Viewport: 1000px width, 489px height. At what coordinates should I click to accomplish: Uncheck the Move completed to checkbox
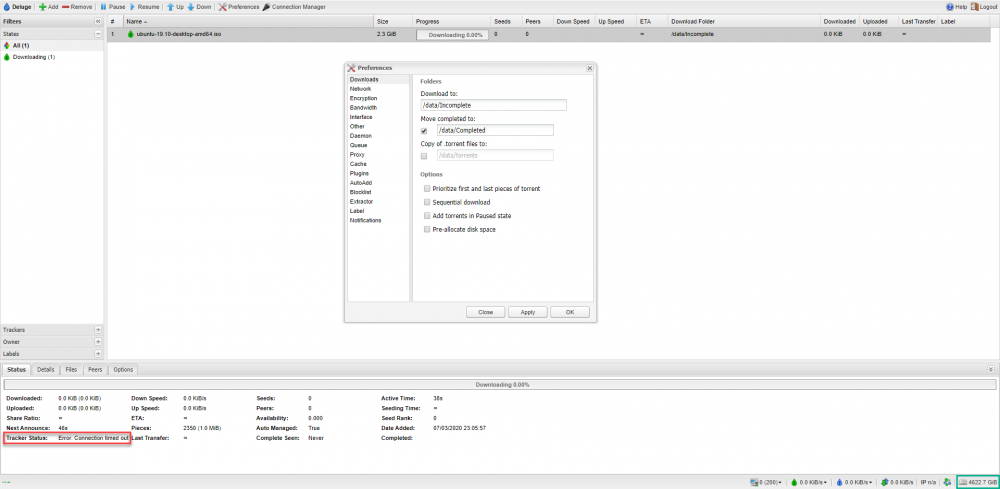click(x=424, y=131)
